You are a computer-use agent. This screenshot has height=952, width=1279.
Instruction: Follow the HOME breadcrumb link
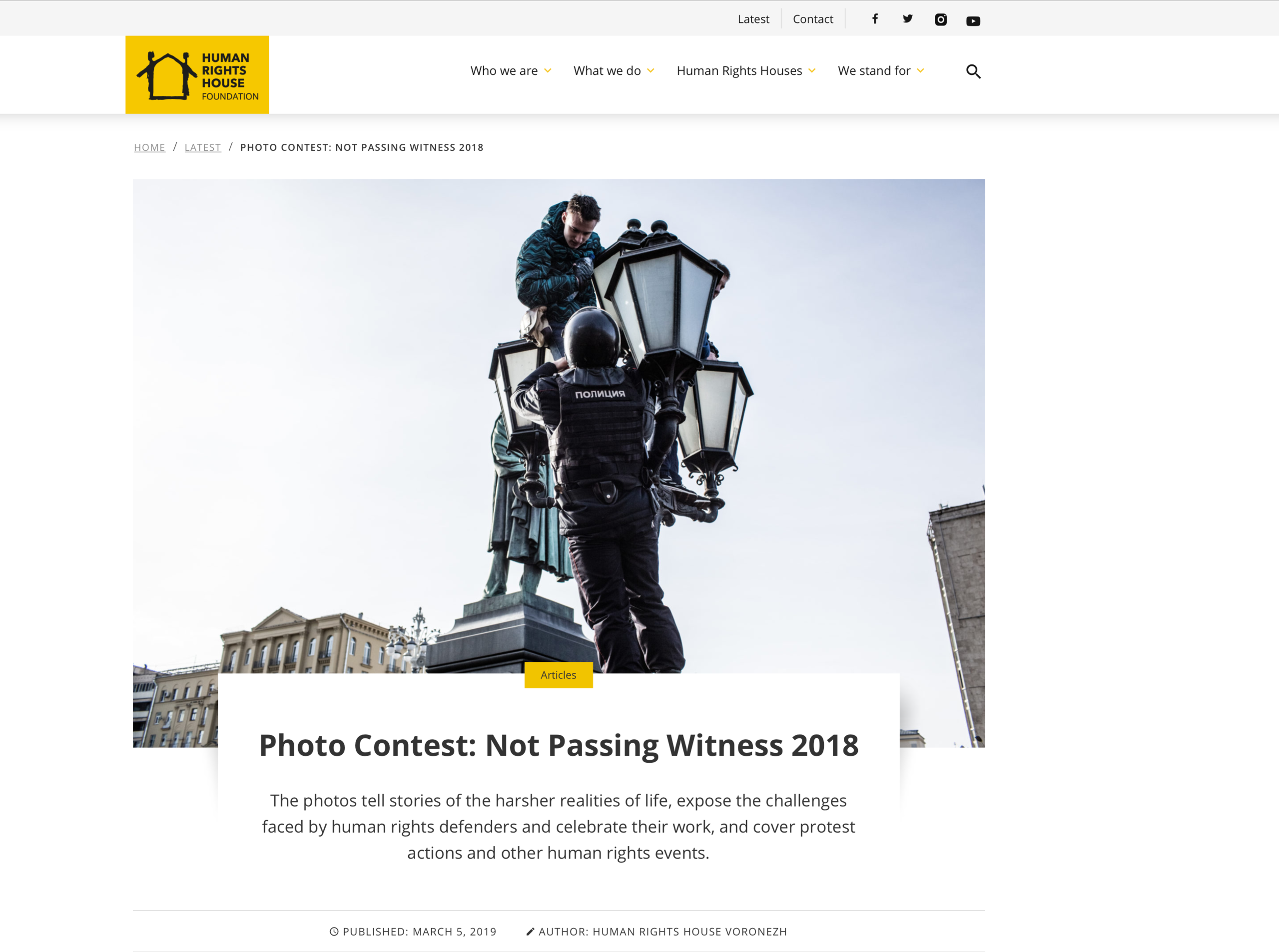[150, 147]
